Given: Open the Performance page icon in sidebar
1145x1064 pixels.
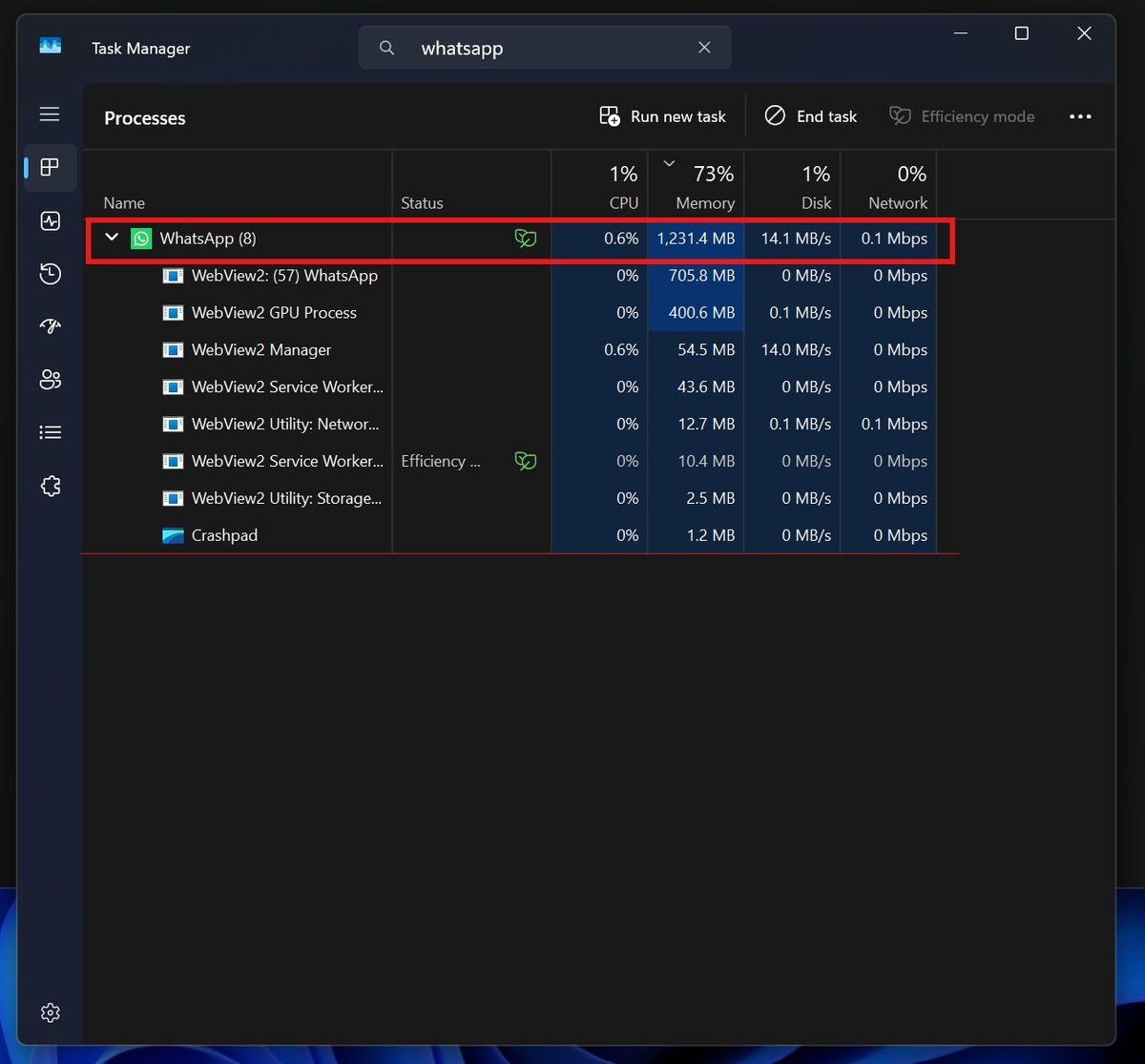Looking at the screenshot, I should coord(50,221).
